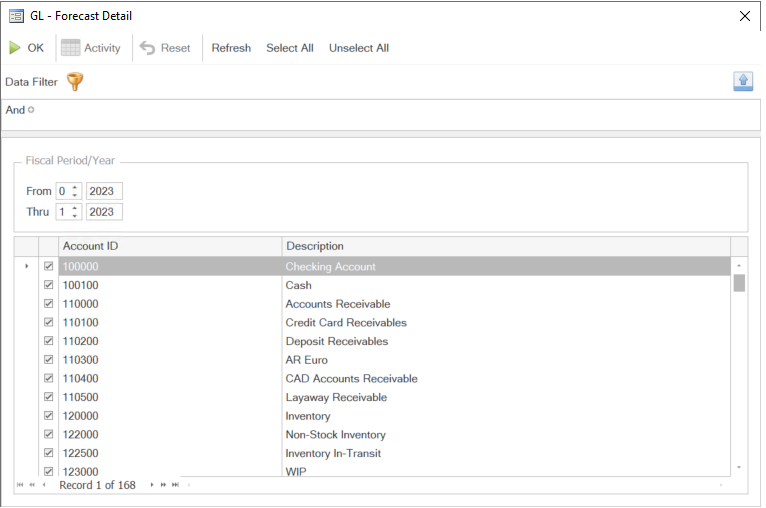Uncheck the Inventory 120000 row checkbox
This screenshot has width=766, height=508.
(x=48, y=416)
